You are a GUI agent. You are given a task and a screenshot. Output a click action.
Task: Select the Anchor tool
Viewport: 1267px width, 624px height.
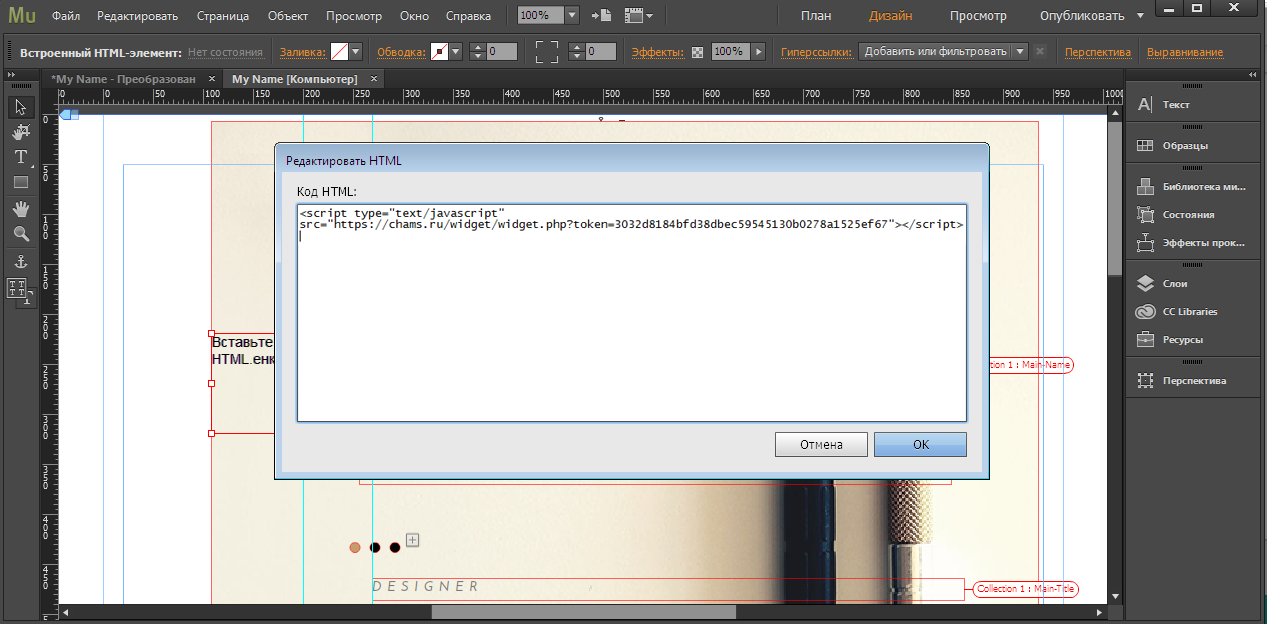click(x=20, y=262)
